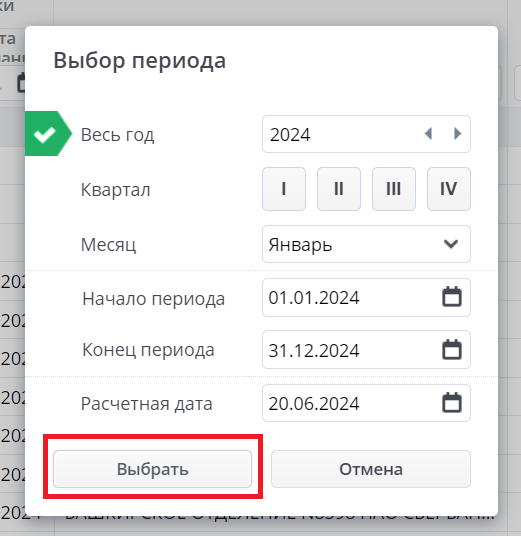521x536 pixels.
Task: Click the green checkmark beside Весь год
Action: [x=45, y=134]
